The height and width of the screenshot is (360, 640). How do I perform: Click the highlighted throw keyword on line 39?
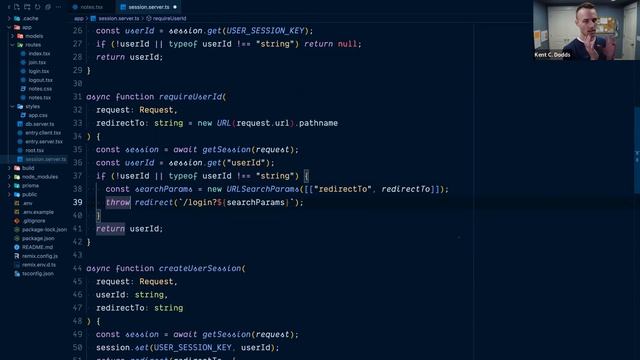pyautogui.click(x=118, y=202)
